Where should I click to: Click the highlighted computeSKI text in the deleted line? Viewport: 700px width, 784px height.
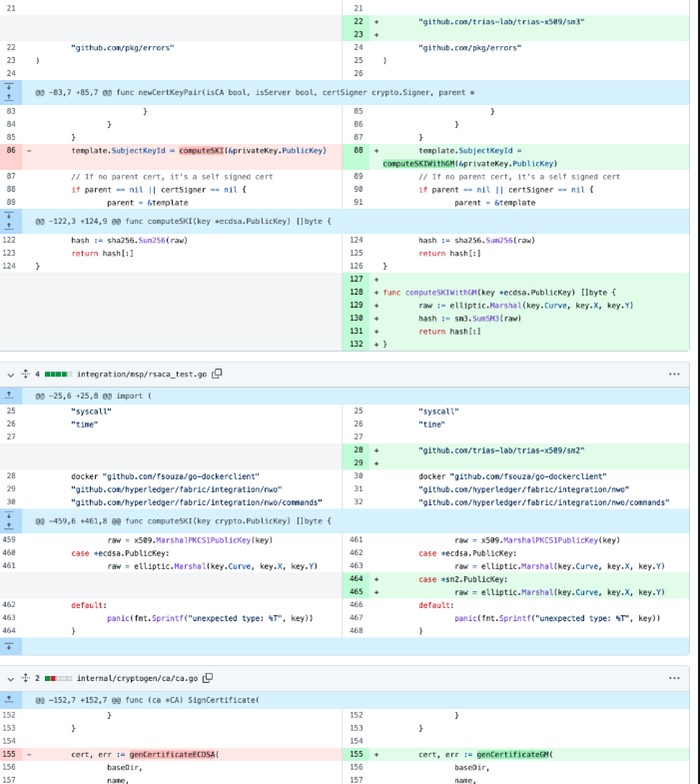click(202, 150)
